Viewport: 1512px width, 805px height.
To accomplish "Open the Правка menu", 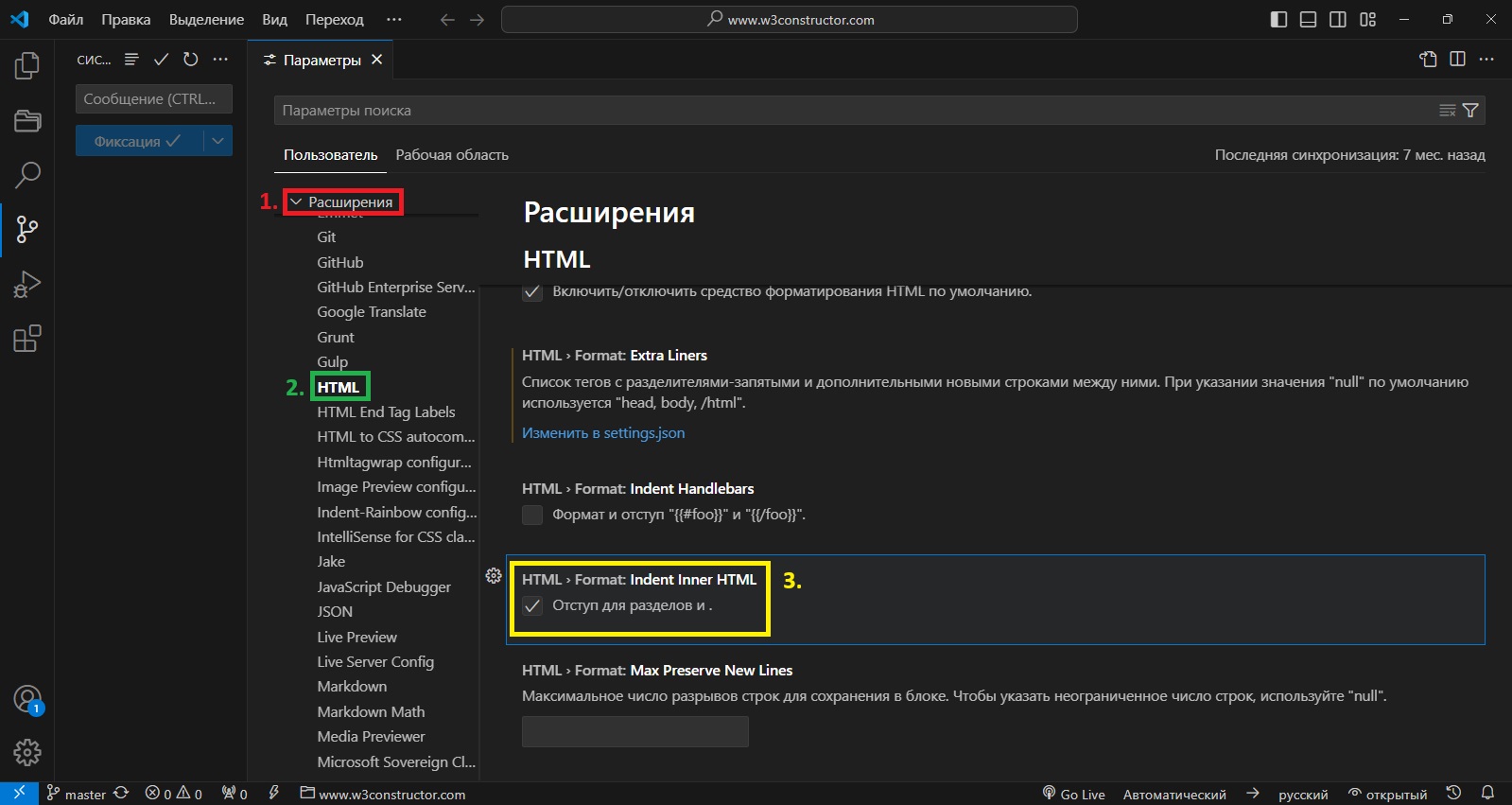I will click(126, 20).
